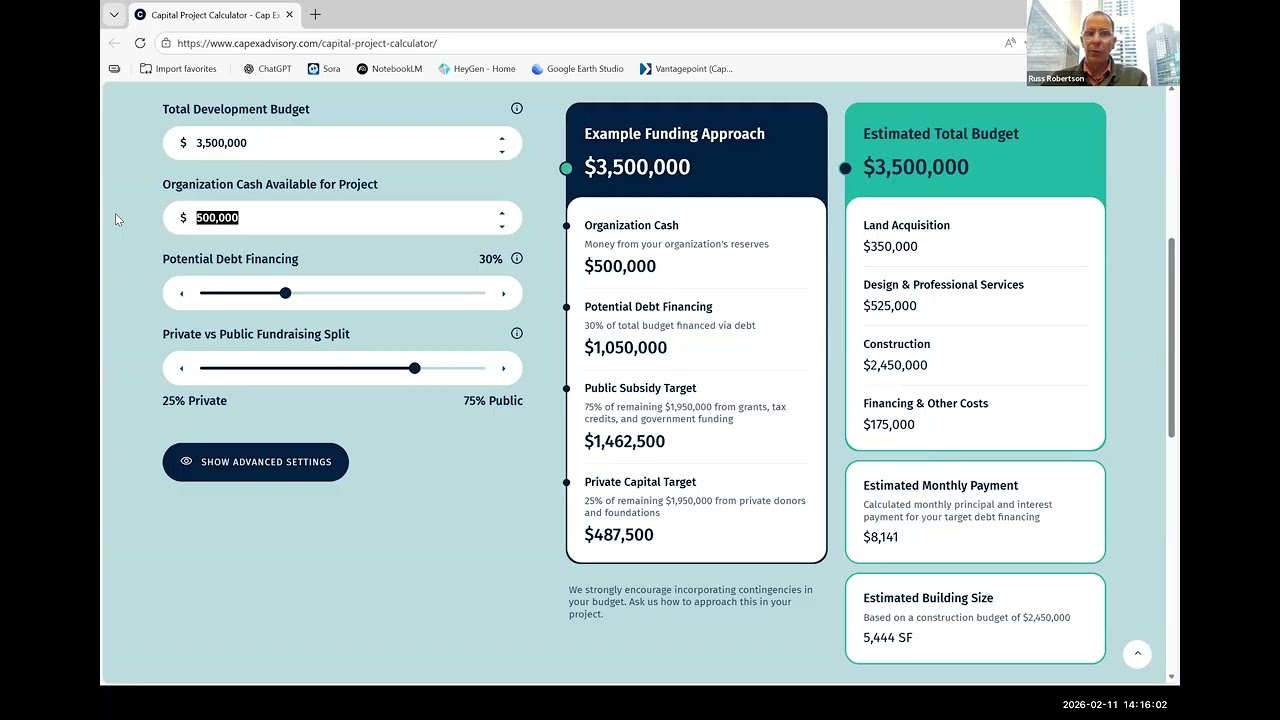Click the Read aloud icon in address bar
The width and height of the screenshot is (1280, 720).
[1010, 43]
